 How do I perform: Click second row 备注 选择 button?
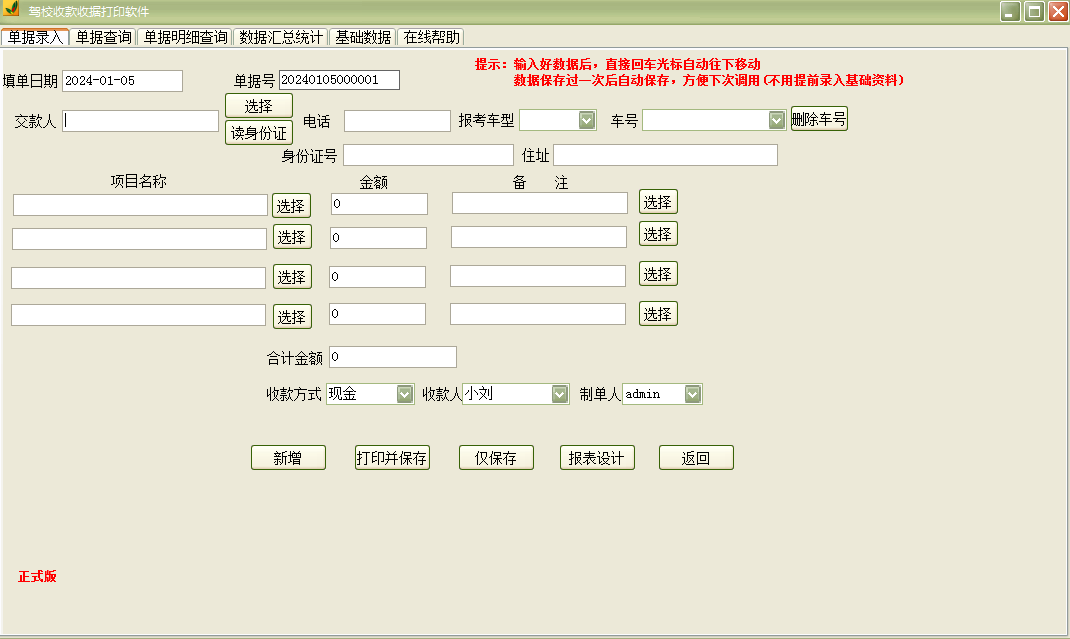pos(659,234)
